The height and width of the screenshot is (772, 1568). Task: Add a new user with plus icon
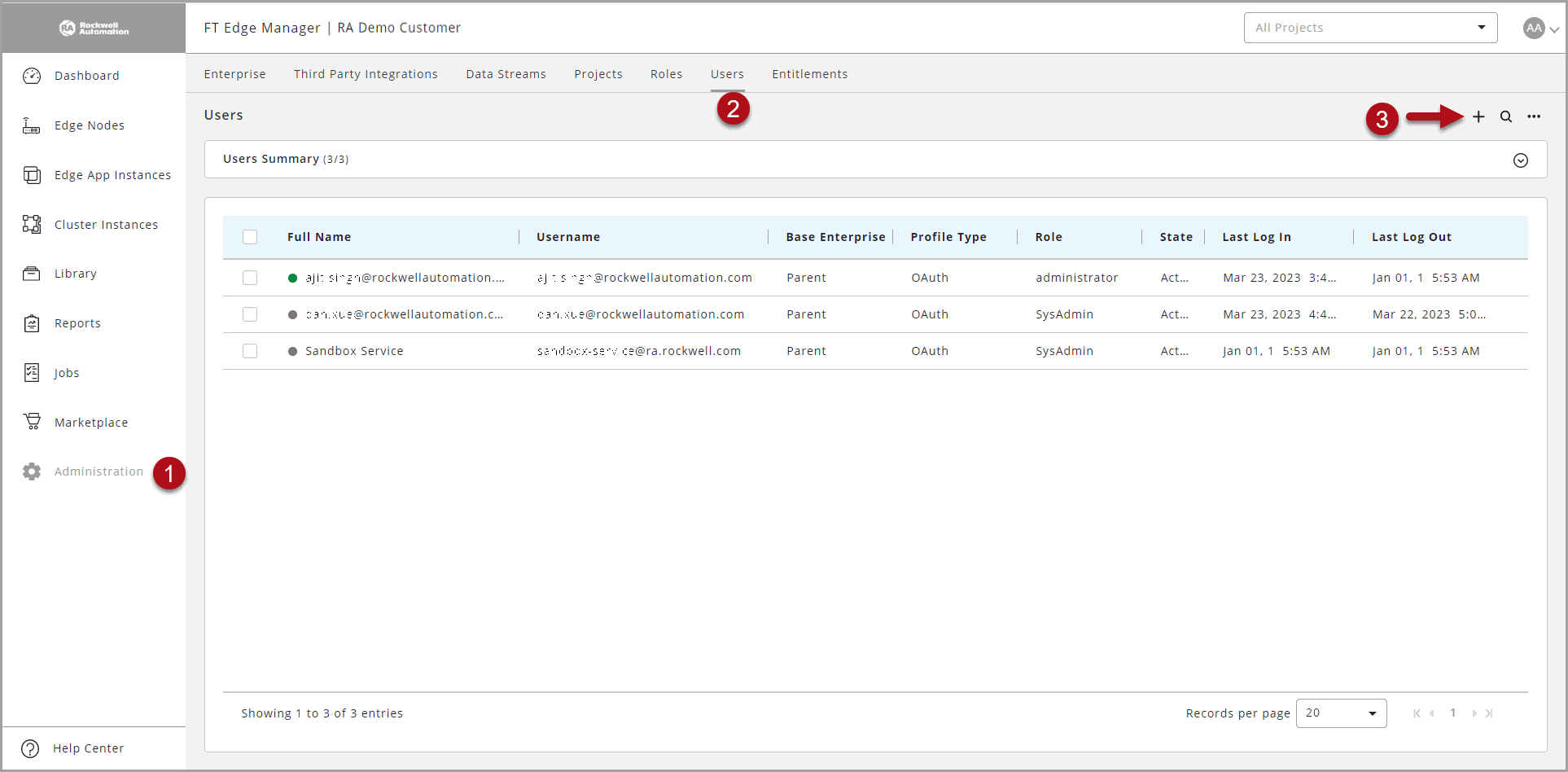click(x=1478, y=116)
